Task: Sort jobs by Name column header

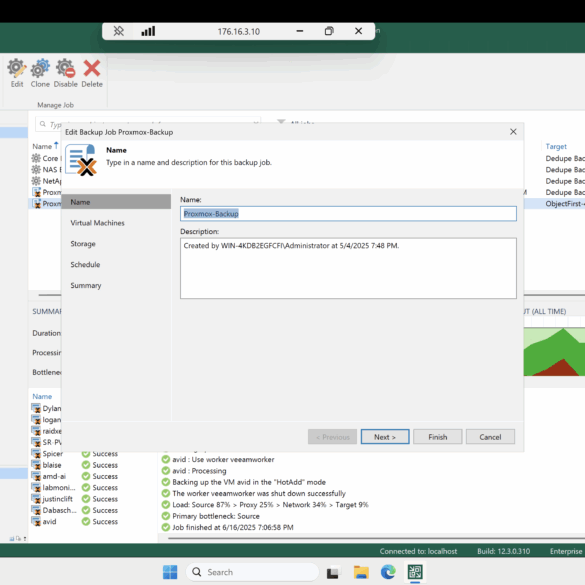Action: click(42, 146)
